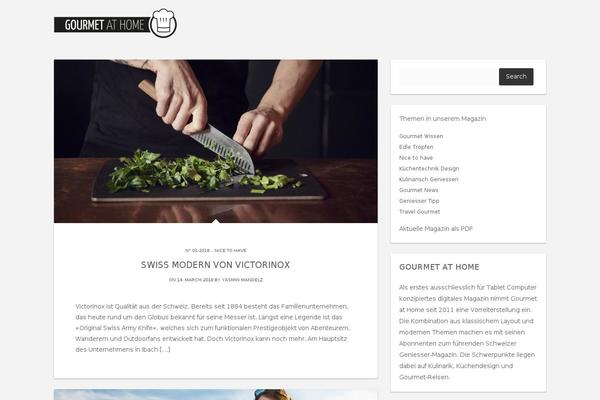Click the 14 March 2018 post date

(195, 280)
